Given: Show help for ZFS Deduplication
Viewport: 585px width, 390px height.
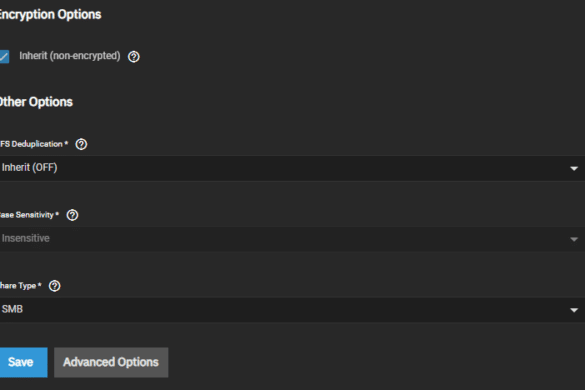Looking at the screenshot, I should [x=81, y=144].
